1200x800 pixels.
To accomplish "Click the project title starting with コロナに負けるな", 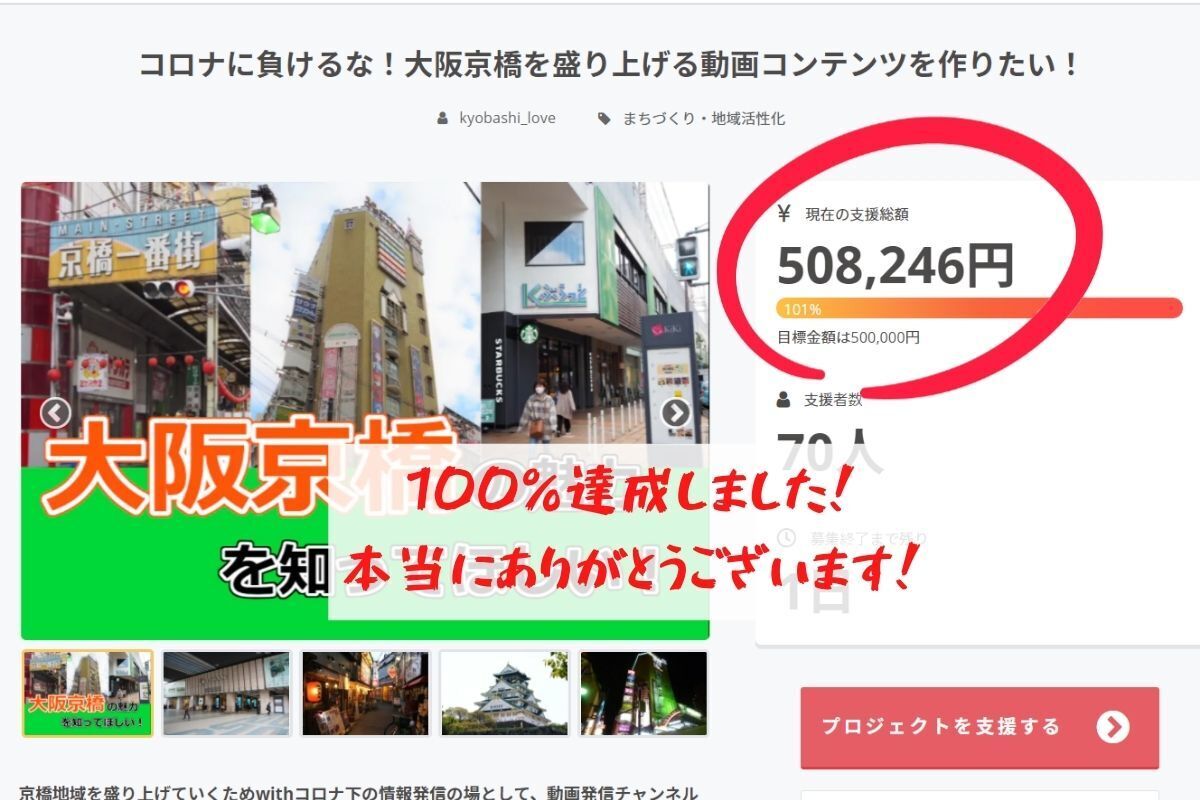I will coord(609,66).
